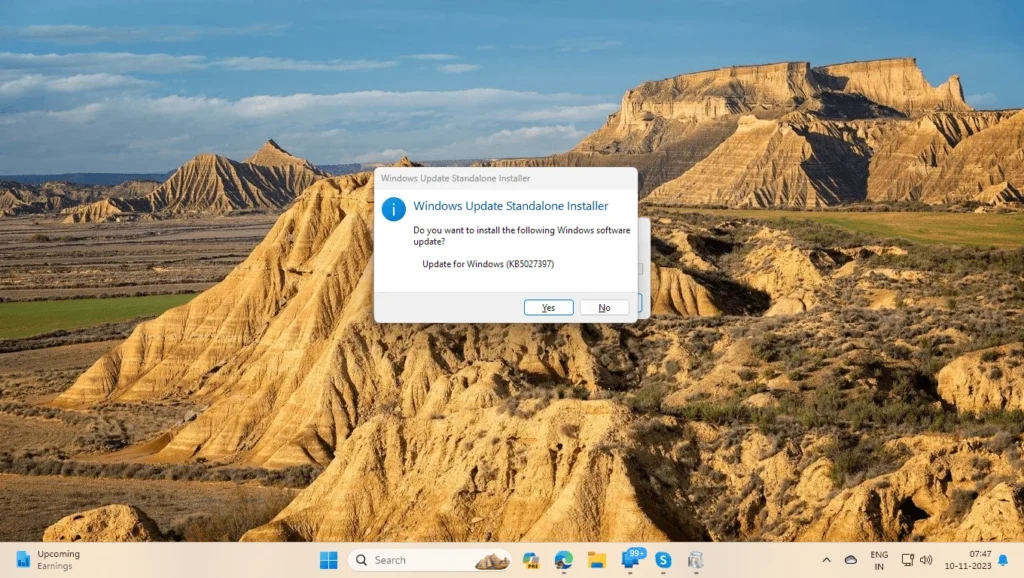The width and height of the screenshot is (1024, 578).
Task: Click the dialog title bar text
Action: [455, 178]
